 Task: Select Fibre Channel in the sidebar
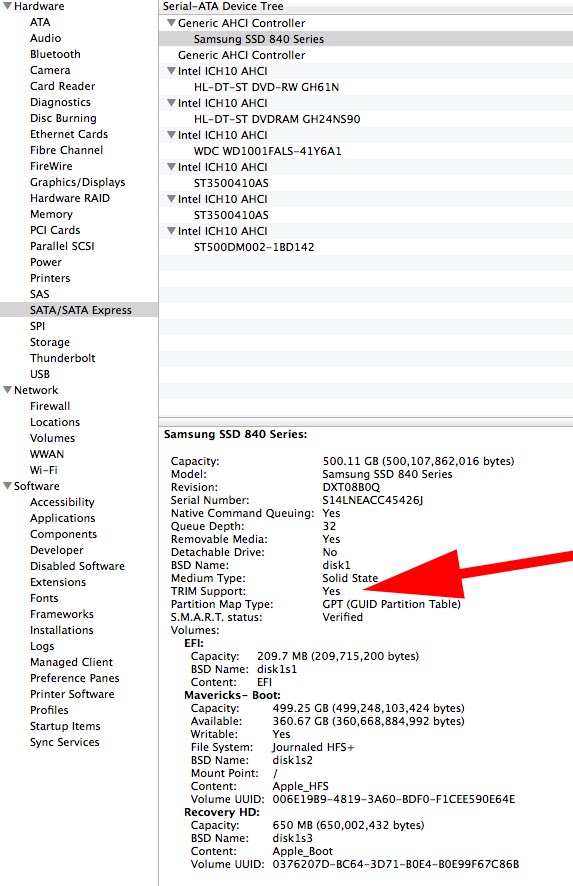(x=67, y=150)
